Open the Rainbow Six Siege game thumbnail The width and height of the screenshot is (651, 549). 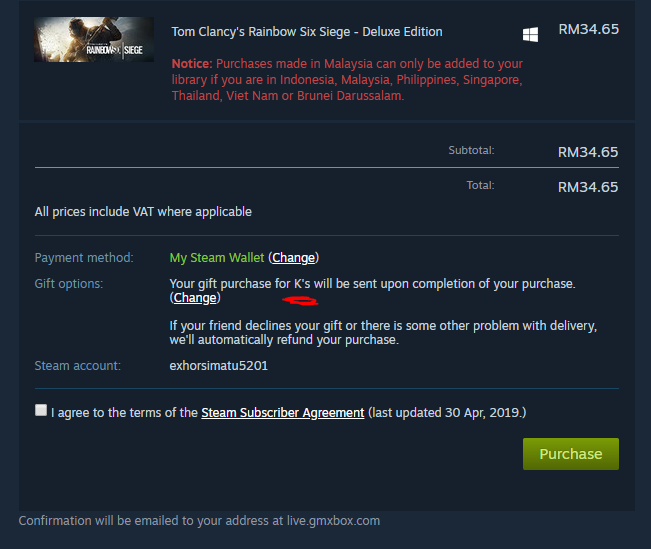tap(94, 39)
